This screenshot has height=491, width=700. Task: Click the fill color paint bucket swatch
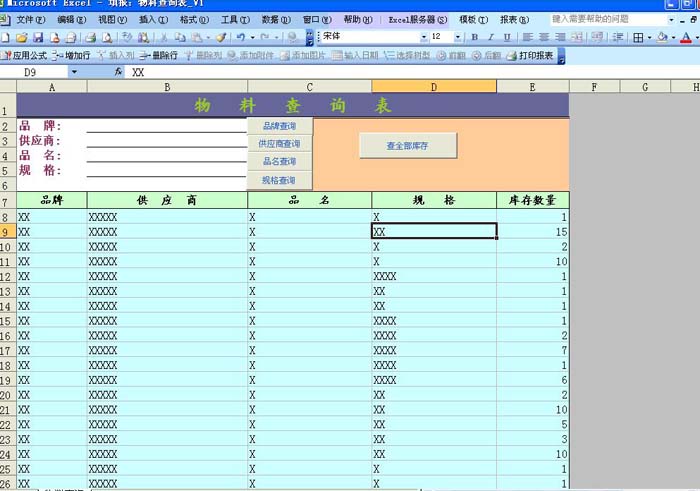point(662,38)
